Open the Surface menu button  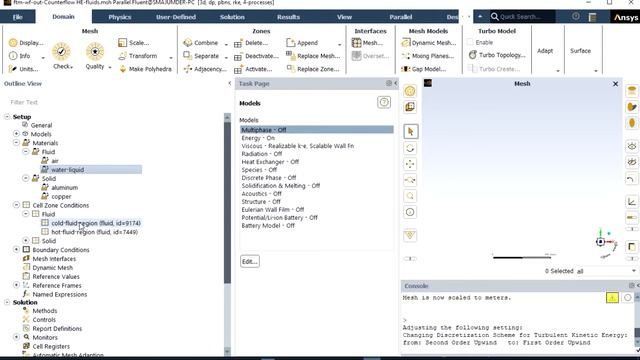(580, 51)
